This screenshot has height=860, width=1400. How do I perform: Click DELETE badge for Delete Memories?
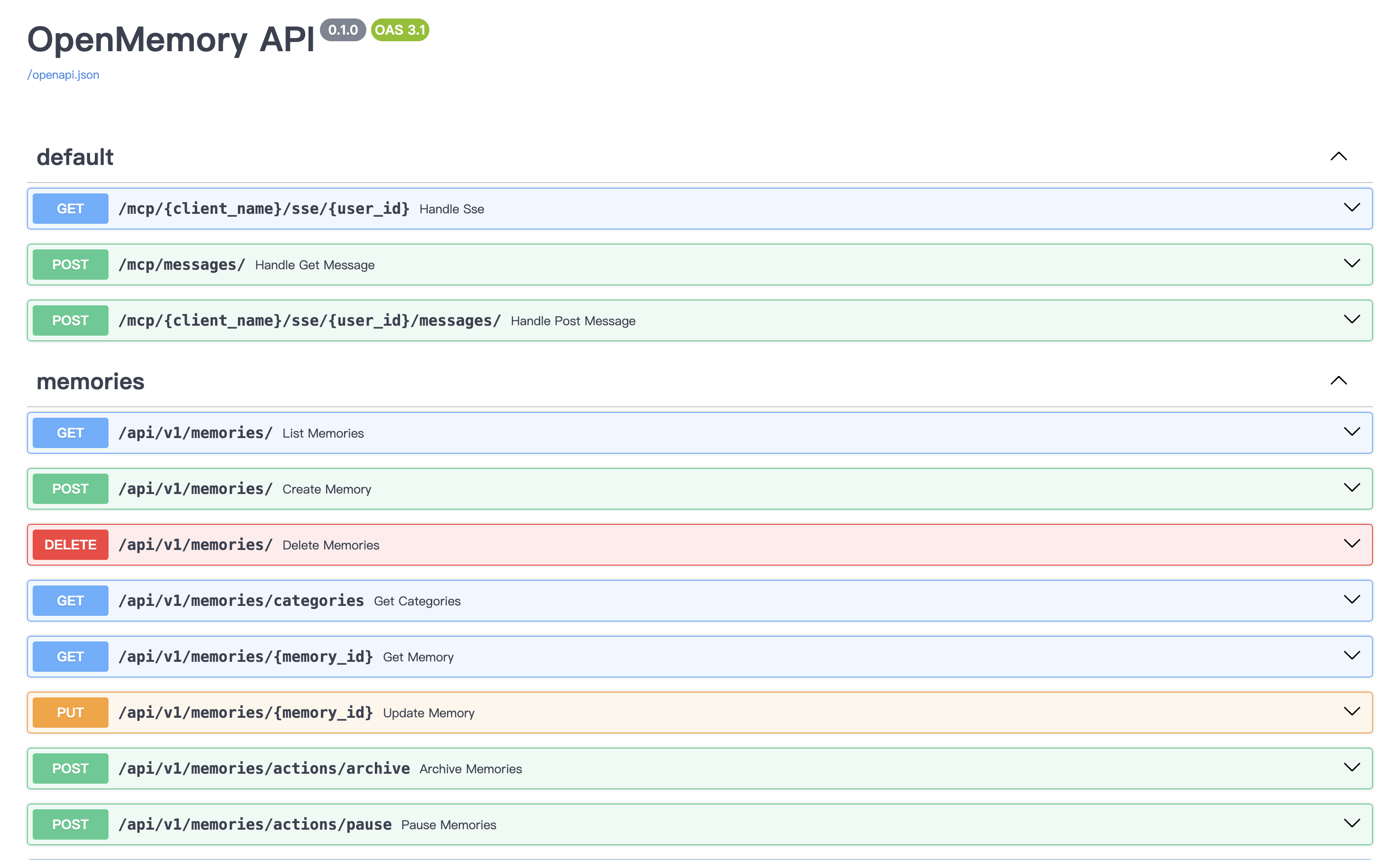click(x=71, y=545)
